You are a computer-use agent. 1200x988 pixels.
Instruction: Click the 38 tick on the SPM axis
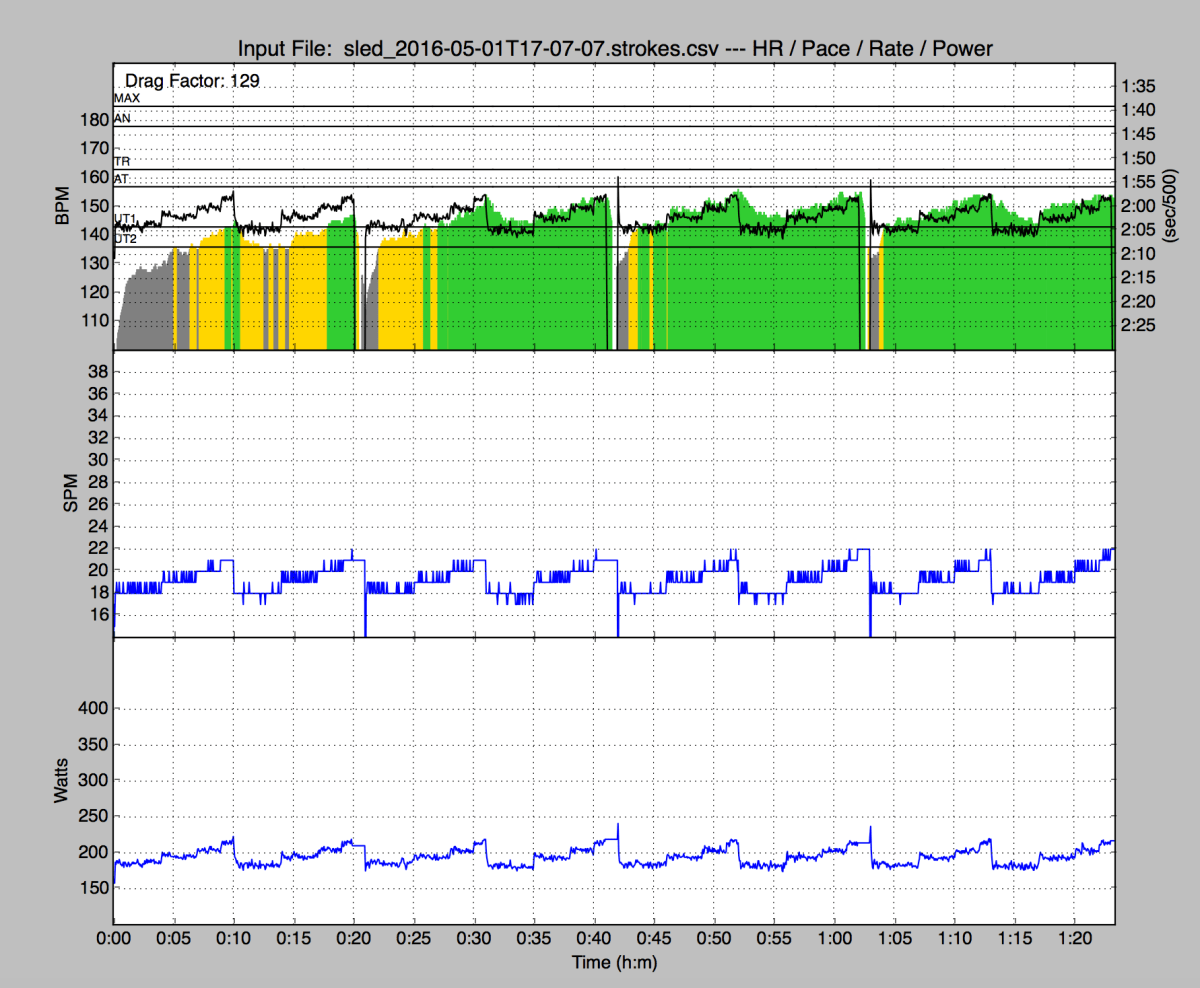tap(98, 371)
